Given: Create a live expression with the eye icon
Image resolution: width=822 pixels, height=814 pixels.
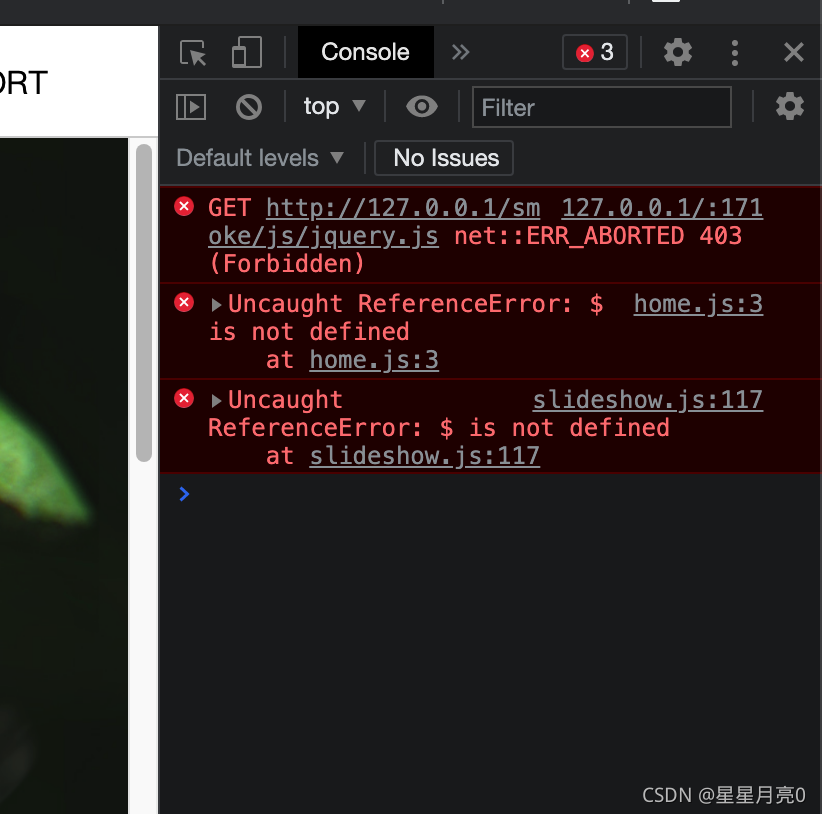Looking at the screenshot, I should tap(421, 106).
